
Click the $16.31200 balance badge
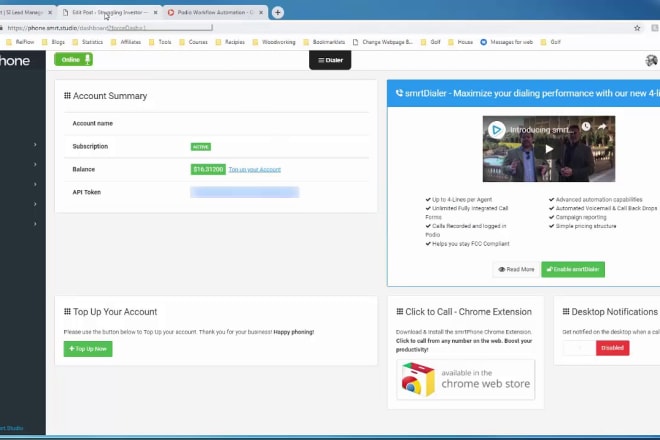[208, 169]
